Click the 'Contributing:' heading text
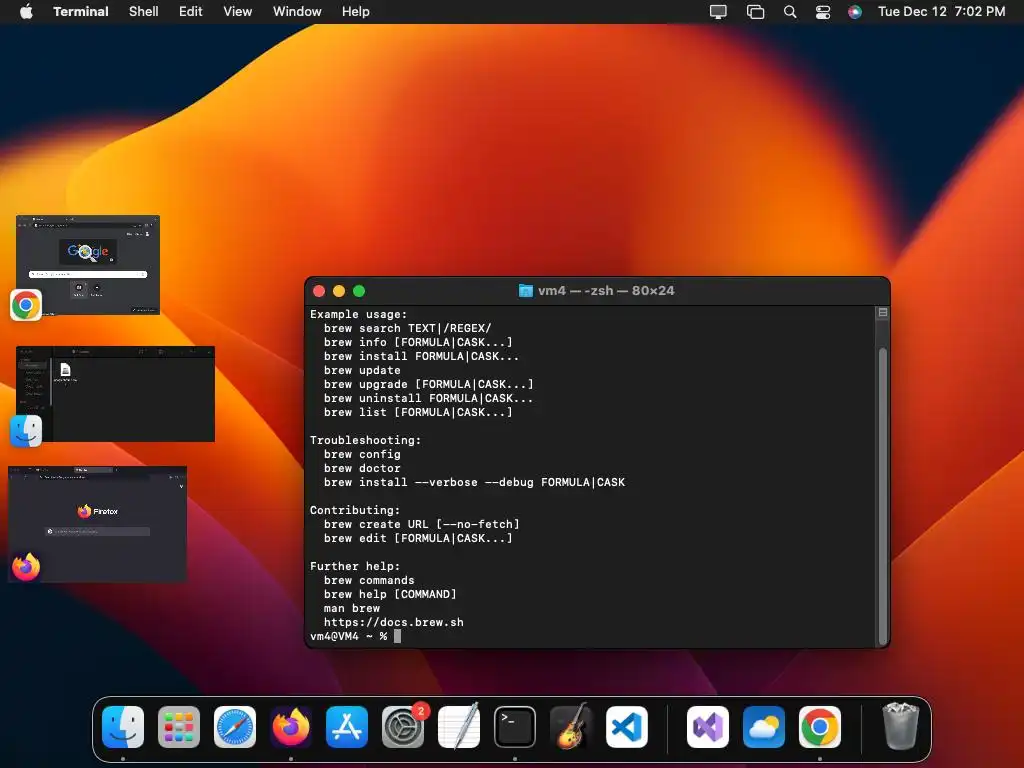 [355, 510]
